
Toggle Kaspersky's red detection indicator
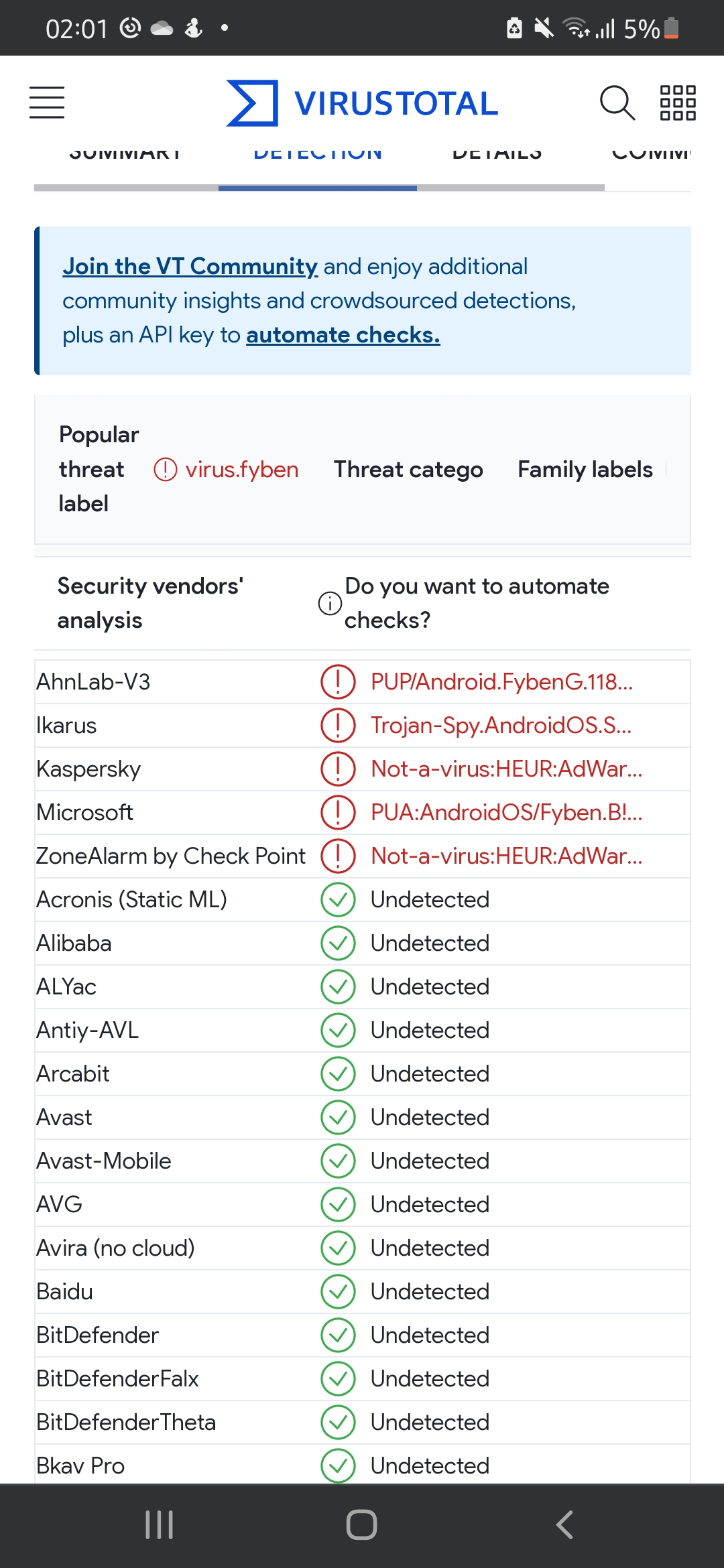338,769
